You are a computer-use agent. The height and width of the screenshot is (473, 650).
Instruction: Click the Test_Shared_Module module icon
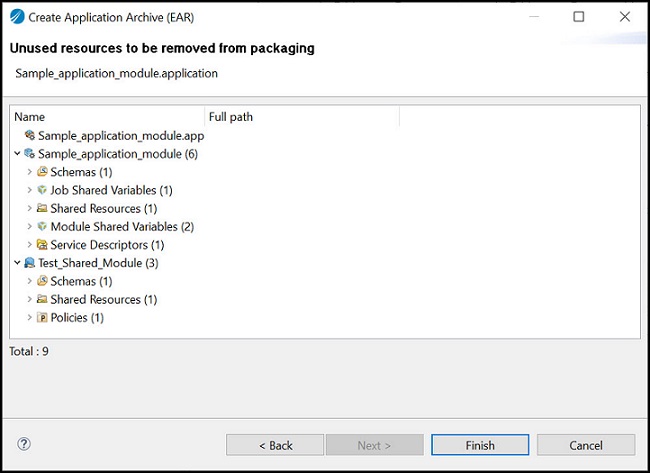tap(30, 263)
